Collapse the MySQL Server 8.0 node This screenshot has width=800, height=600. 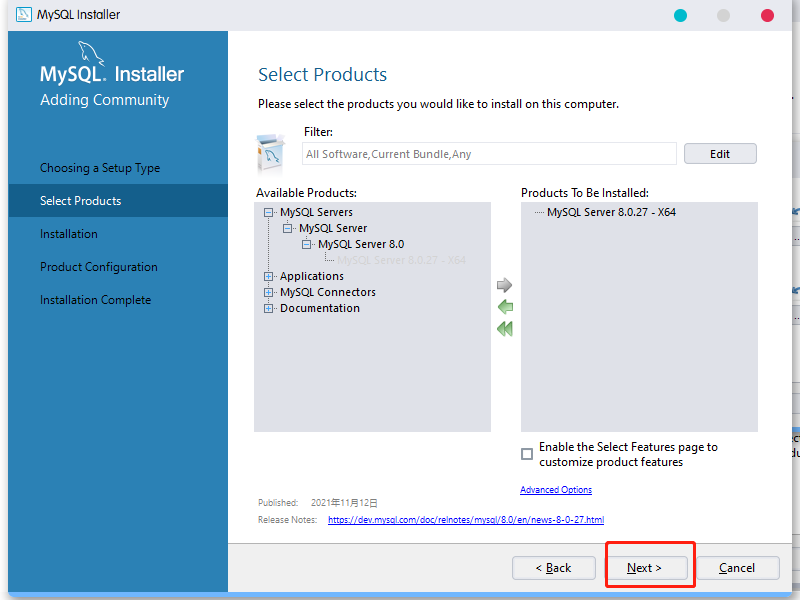tap(306, 244)
